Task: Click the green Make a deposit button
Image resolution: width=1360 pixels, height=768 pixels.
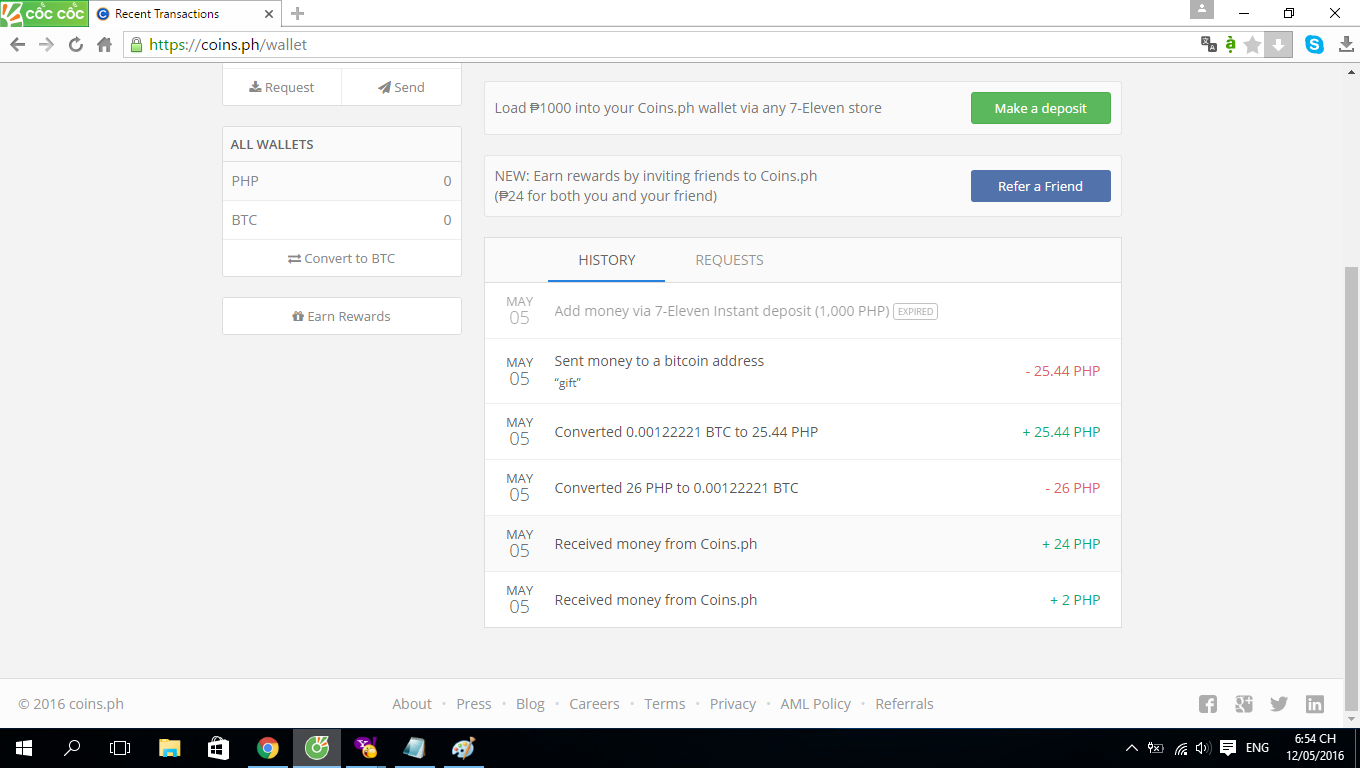Action: pos(1041,108)
